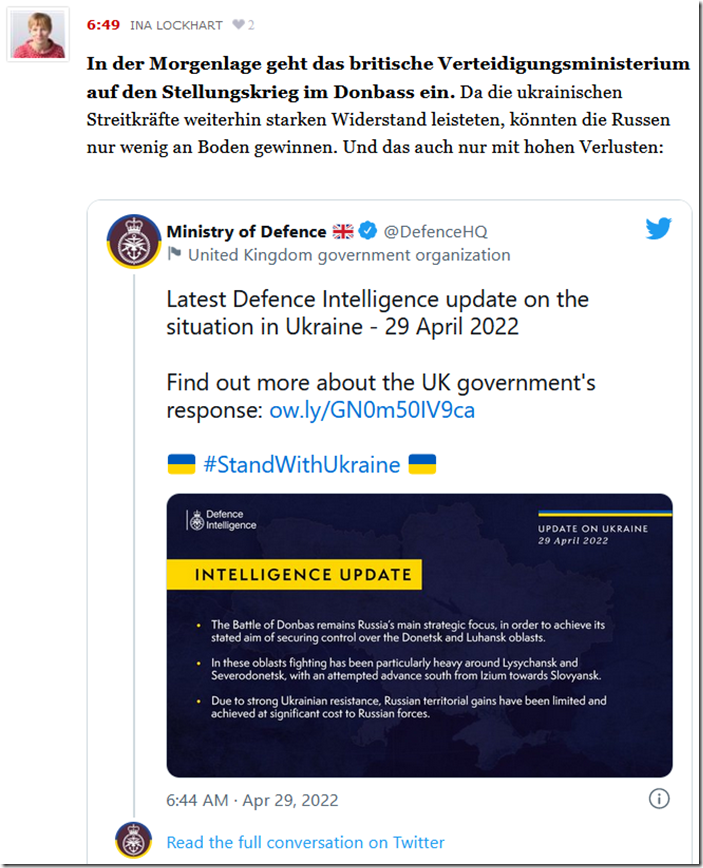The height and width of the screenshot is (868, 703).
Task: Click the UK flag emoji after Ministry of Defence
Action: coord(343,231)
